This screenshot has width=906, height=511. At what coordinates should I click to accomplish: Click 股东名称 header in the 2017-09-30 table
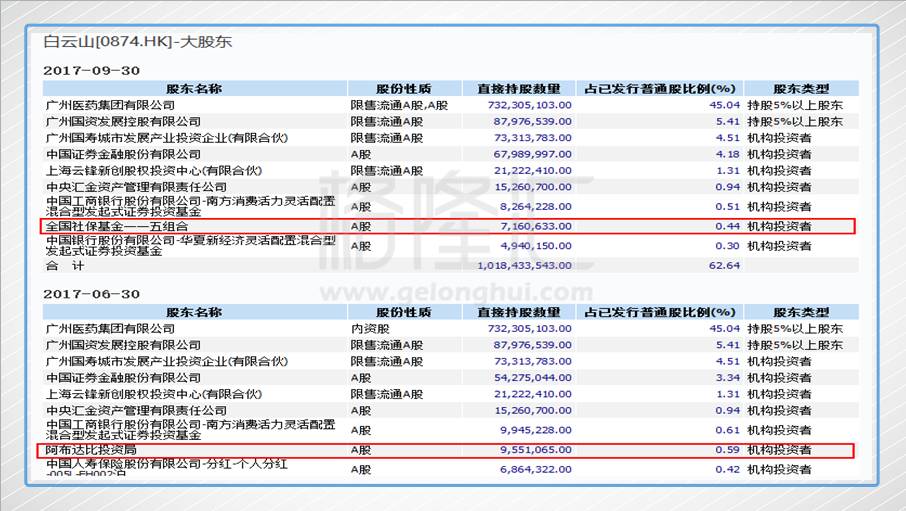(194, 88)
